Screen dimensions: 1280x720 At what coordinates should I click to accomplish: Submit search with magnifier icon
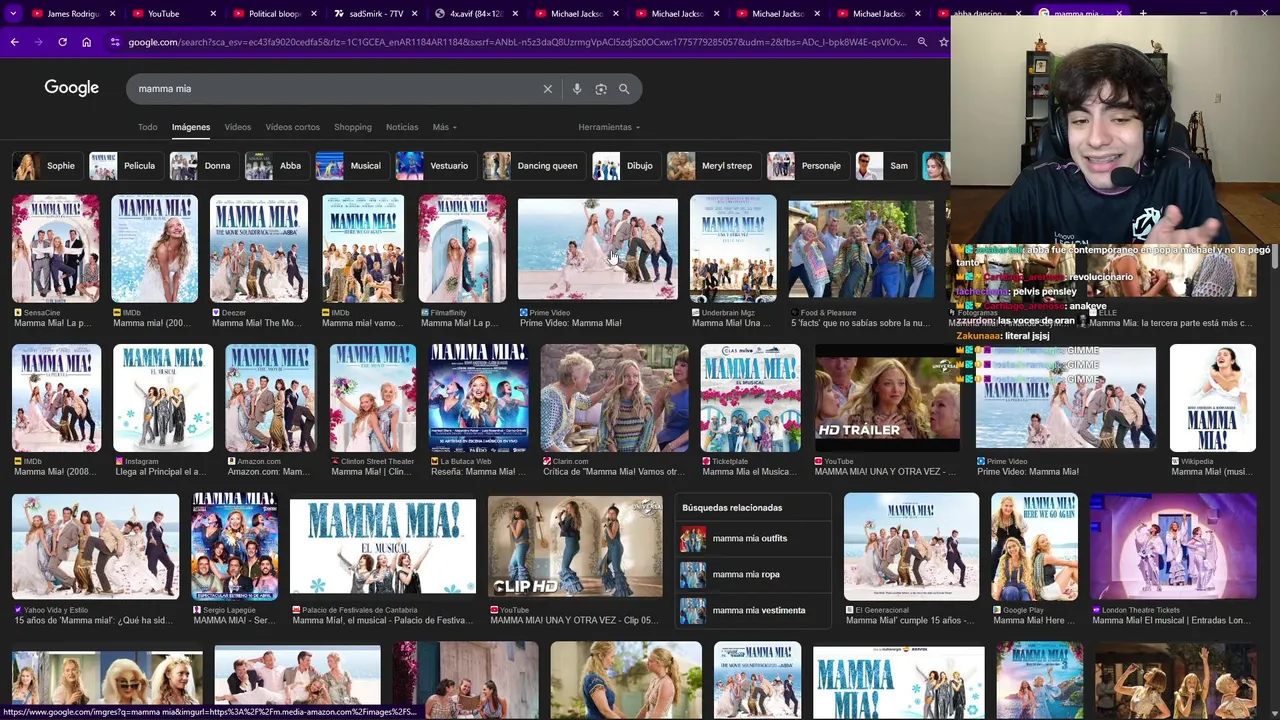click(624, 89)
